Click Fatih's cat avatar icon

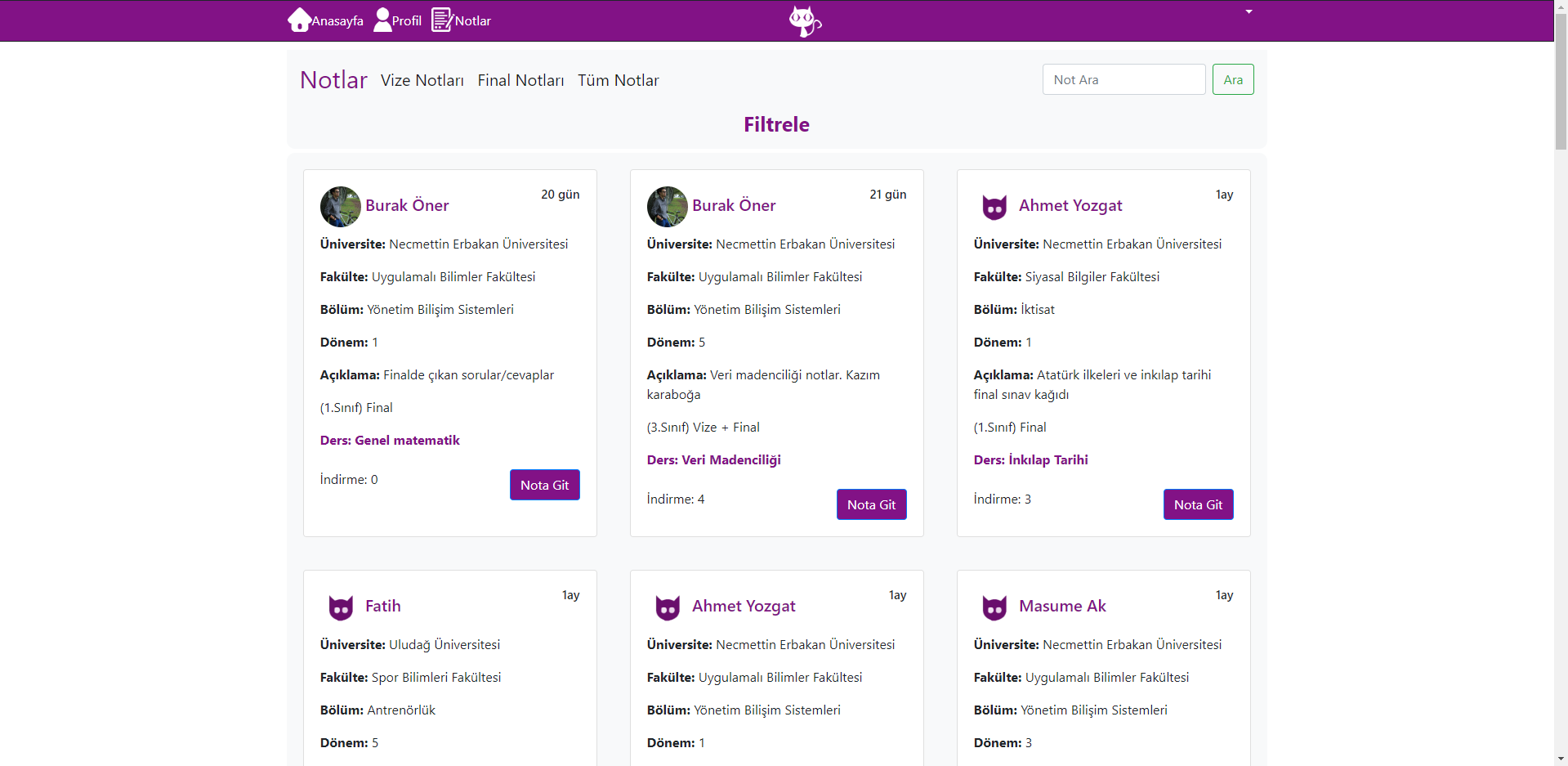(341, 607)
